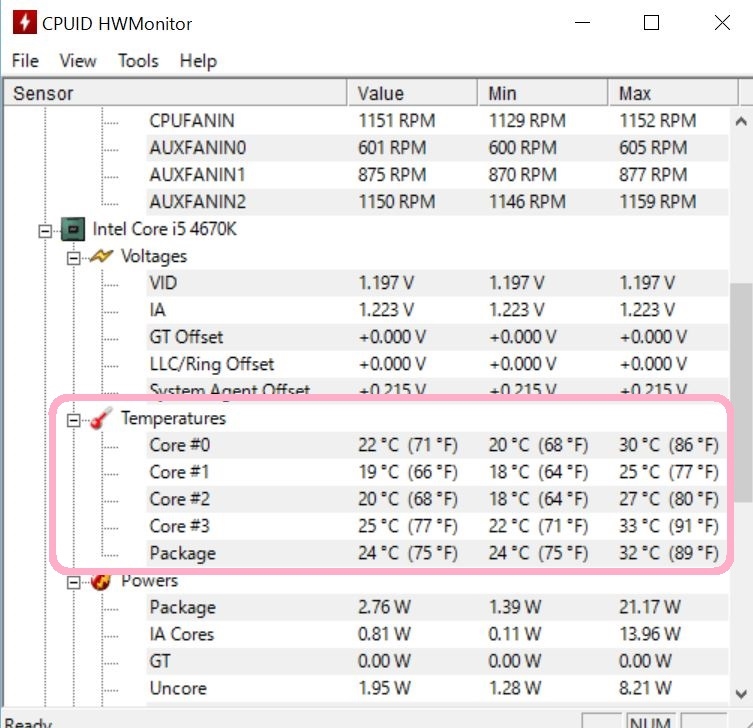Click the 0.81 W IA Cores value

[x=384, y=634]
